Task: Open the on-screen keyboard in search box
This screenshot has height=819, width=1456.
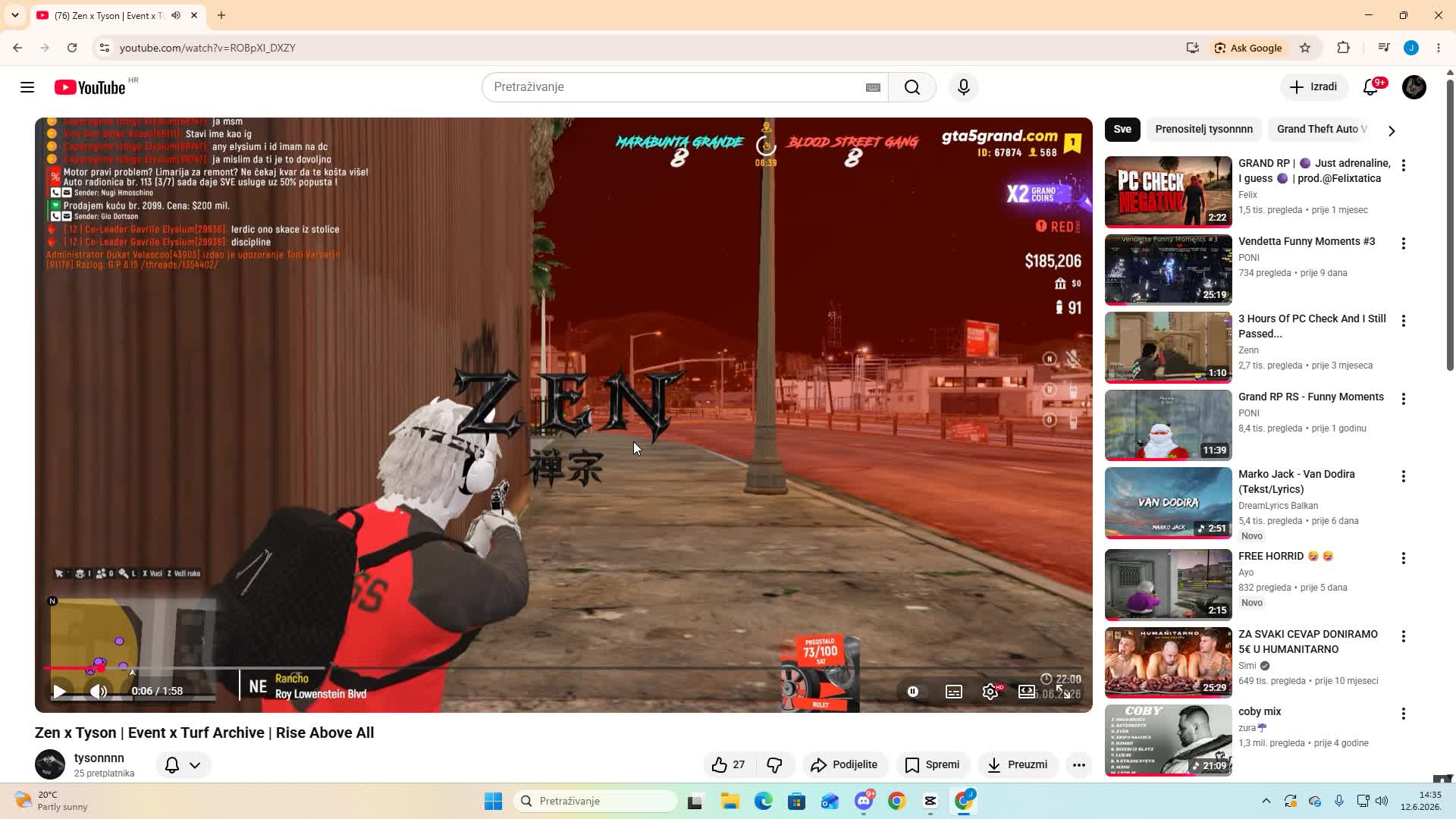Action: pos(873,87)
